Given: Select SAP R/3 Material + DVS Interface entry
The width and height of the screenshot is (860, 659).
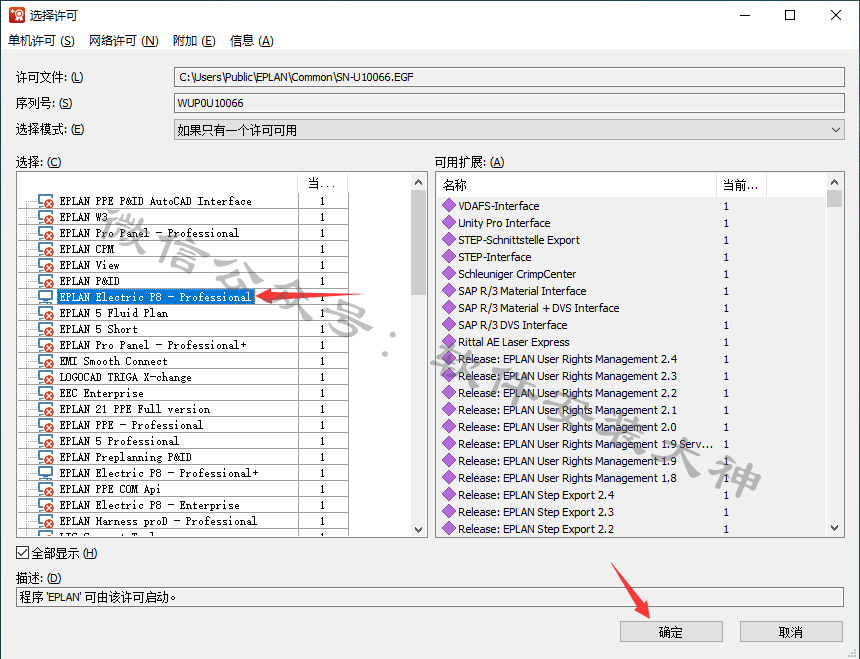Looking at the screenshot, I should (x=539, y=308).
